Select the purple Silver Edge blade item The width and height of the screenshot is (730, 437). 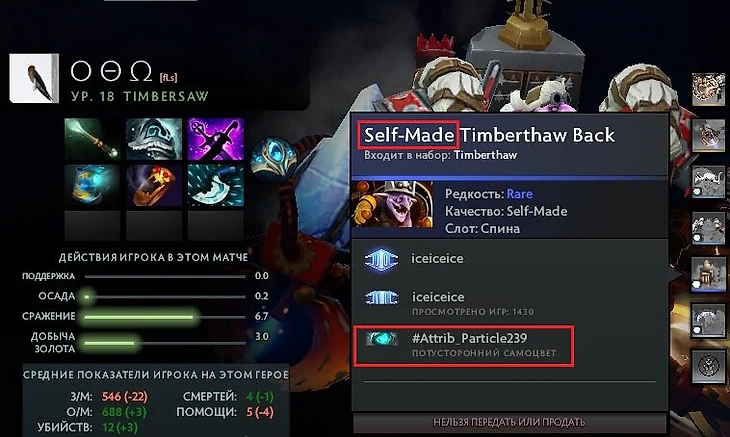point(216,139)
